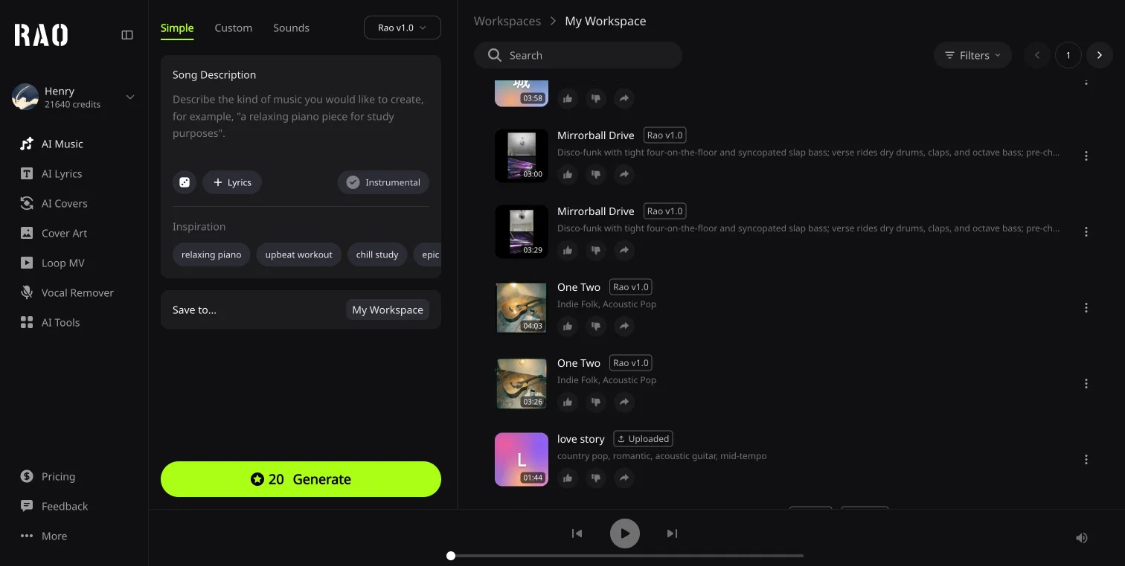
Task: Like the track with 03:58 duration
Action: (x=568, y=98)
